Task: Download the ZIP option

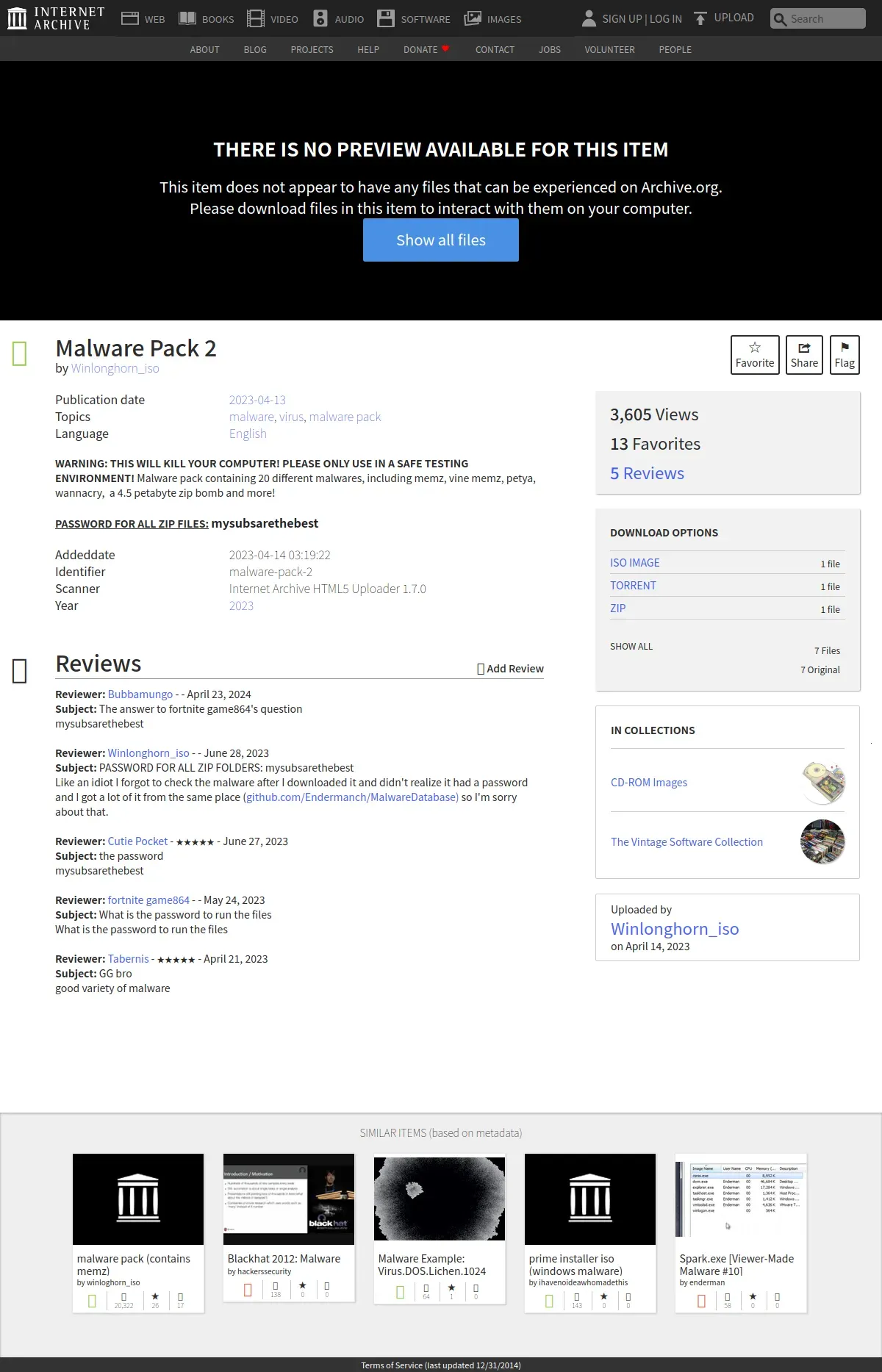Action: click(618, 608)
